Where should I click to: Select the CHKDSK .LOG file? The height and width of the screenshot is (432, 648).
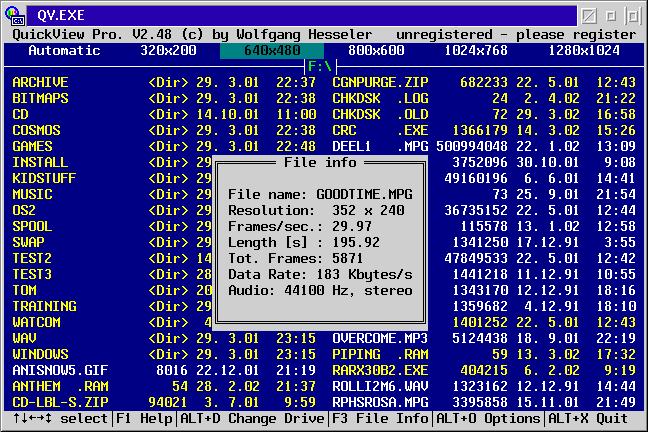point(484,98)
